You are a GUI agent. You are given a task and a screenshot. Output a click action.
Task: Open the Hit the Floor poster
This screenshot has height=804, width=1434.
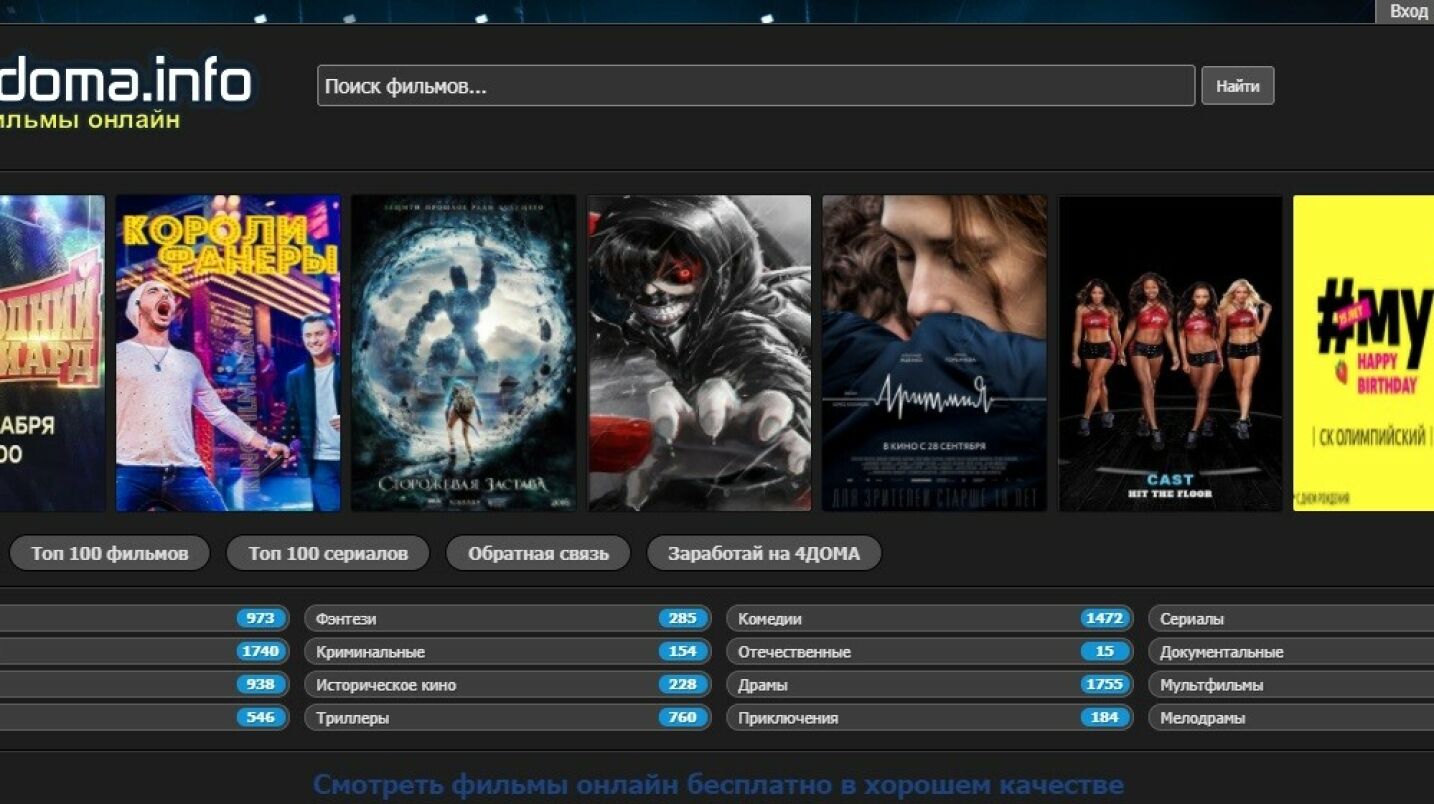(1170, 353)
